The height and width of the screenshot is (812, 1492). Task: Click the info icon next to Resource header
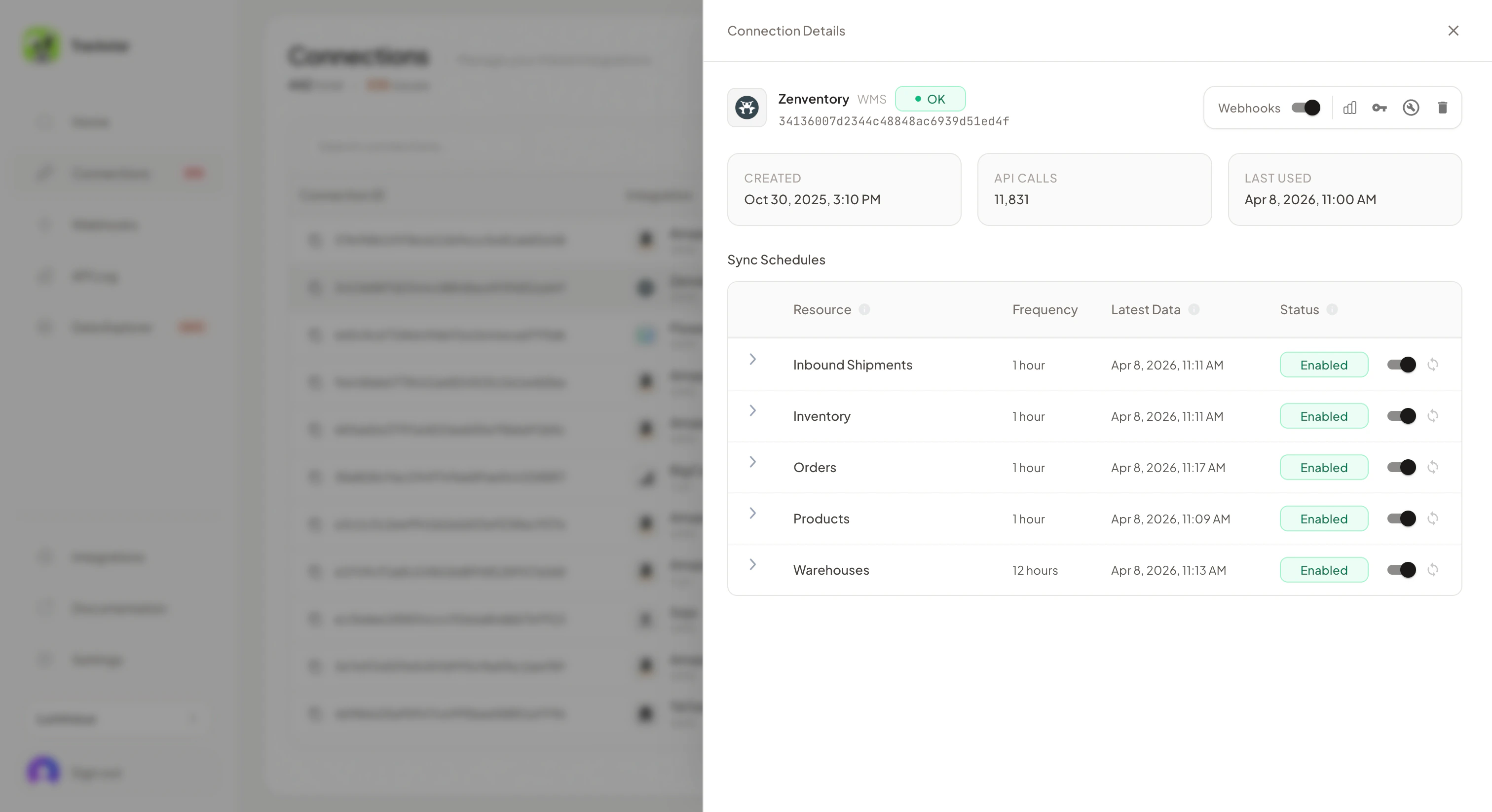864,310
